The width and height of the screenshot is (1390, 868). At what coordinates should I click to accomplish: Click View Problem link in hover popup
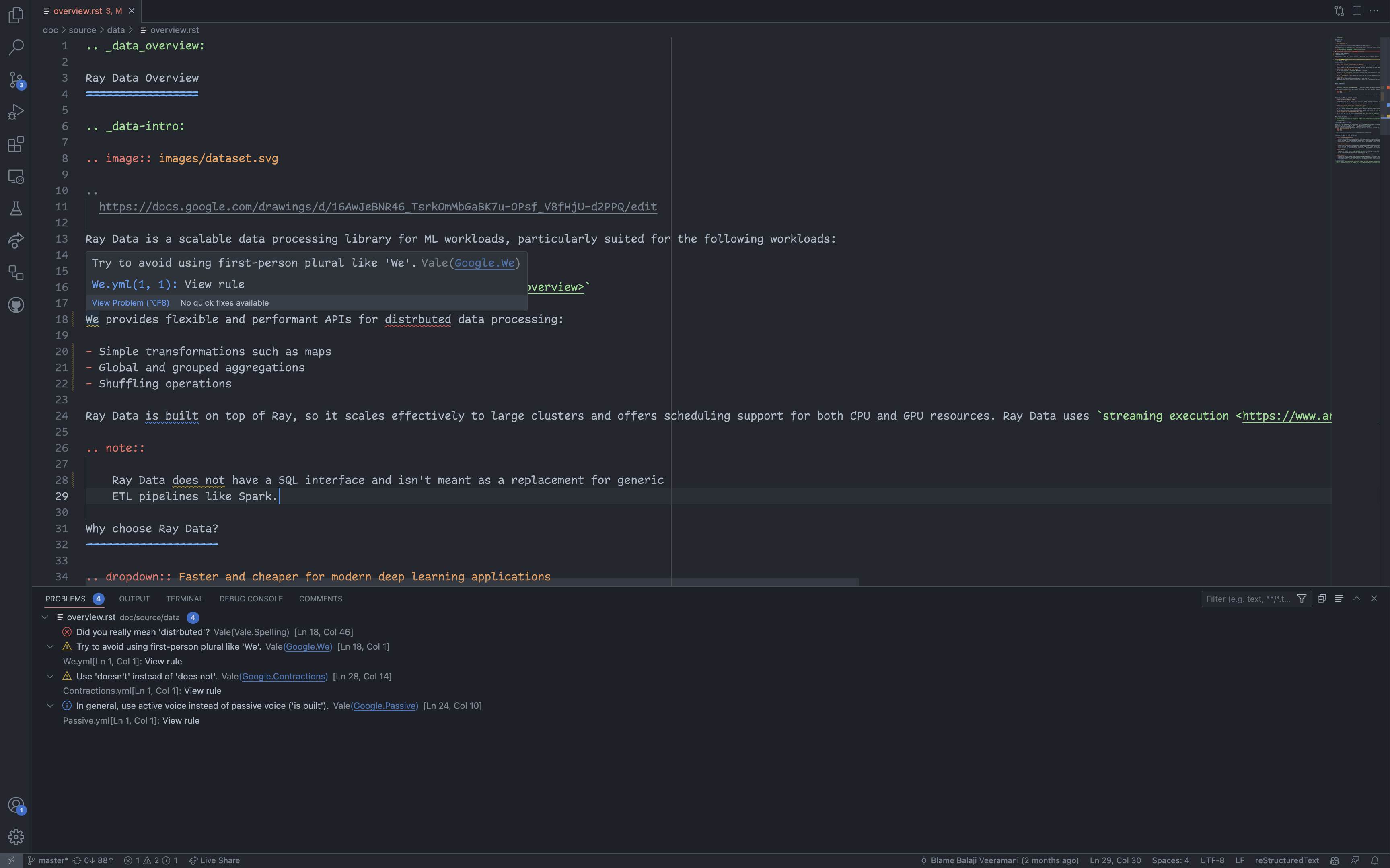click(130, 302)
